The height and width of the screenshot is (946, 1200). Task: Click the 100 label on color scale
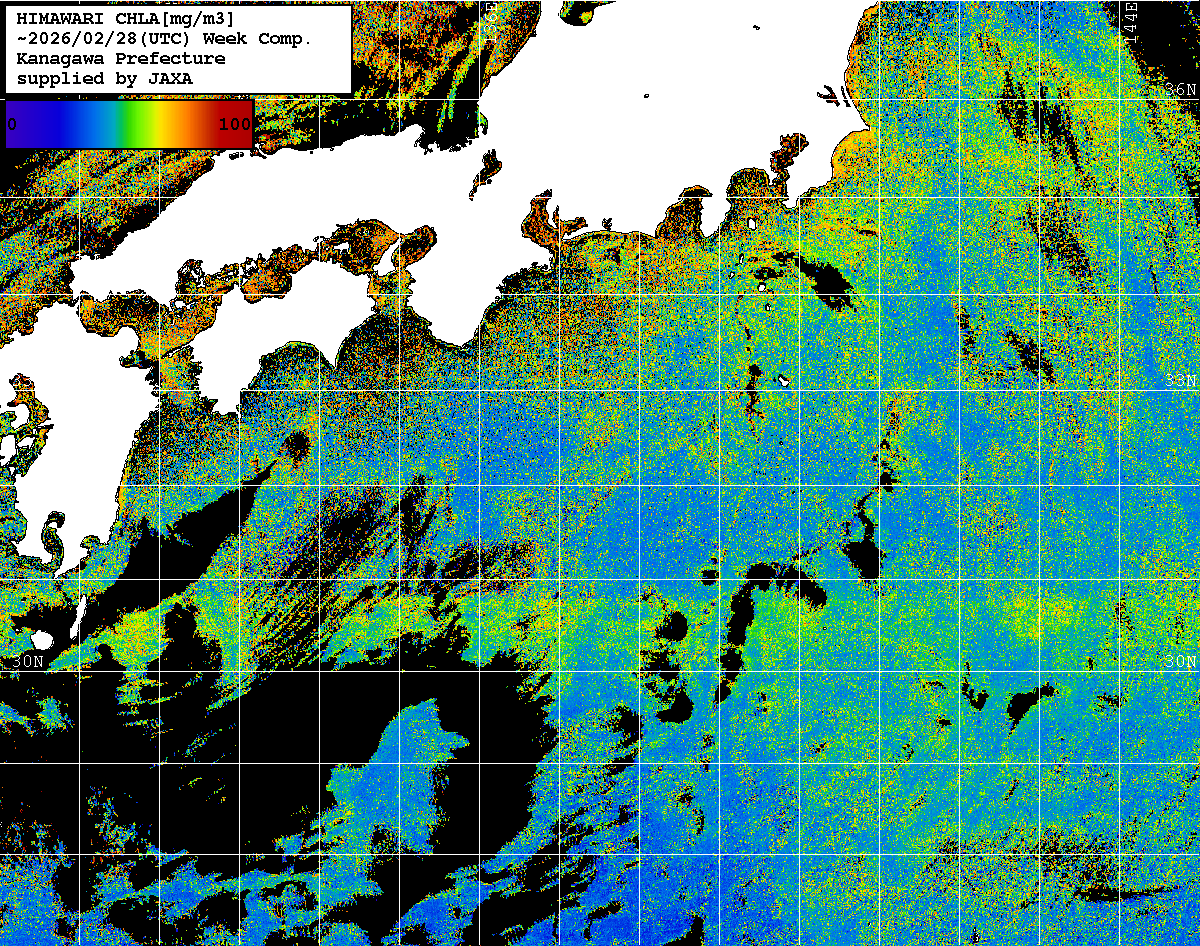(x=235, y=124)
